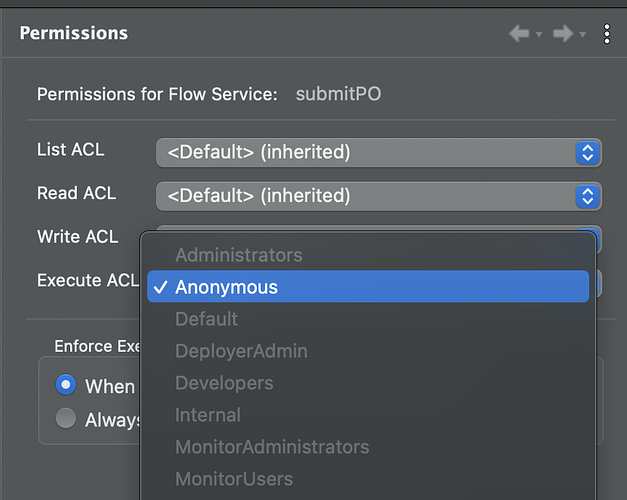Pick MonitorAdministrators from the ACL list
The height and width of the screenshot is (500, 627).
pos(272,447)
